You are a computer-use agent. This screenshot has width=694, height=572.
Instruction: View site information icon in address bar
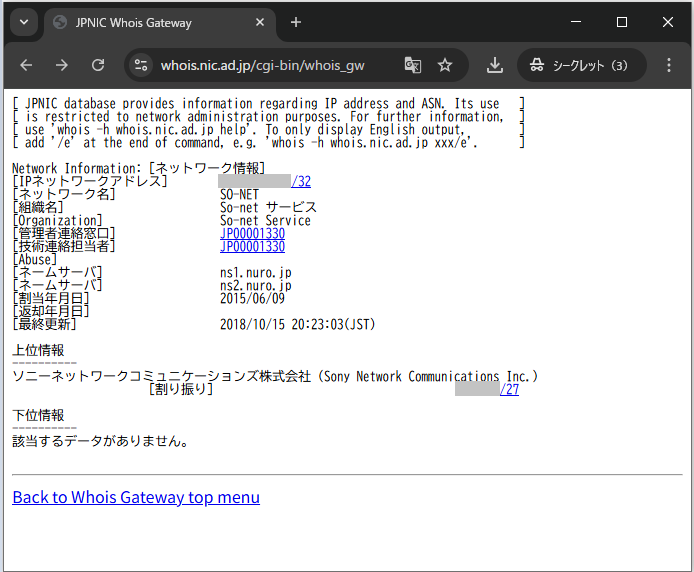point(141,65)
